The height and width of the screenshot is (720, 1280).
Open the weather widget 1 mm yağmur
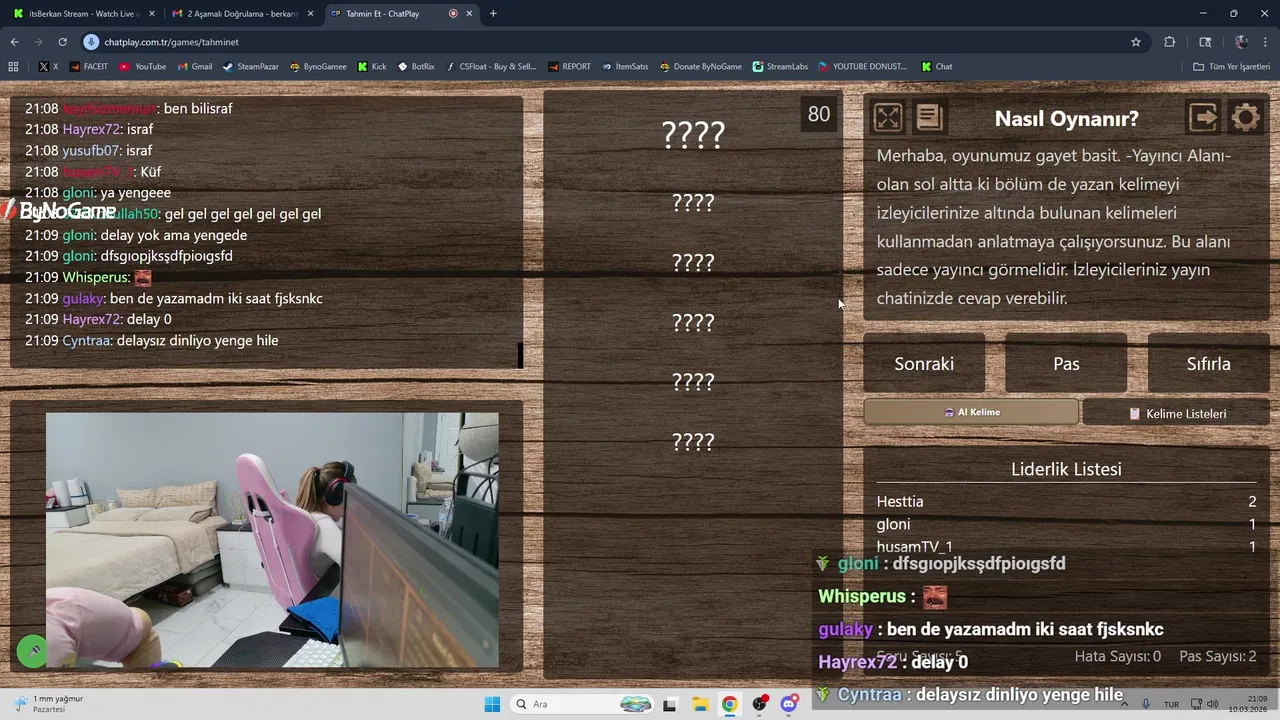[x=50, y=704]
